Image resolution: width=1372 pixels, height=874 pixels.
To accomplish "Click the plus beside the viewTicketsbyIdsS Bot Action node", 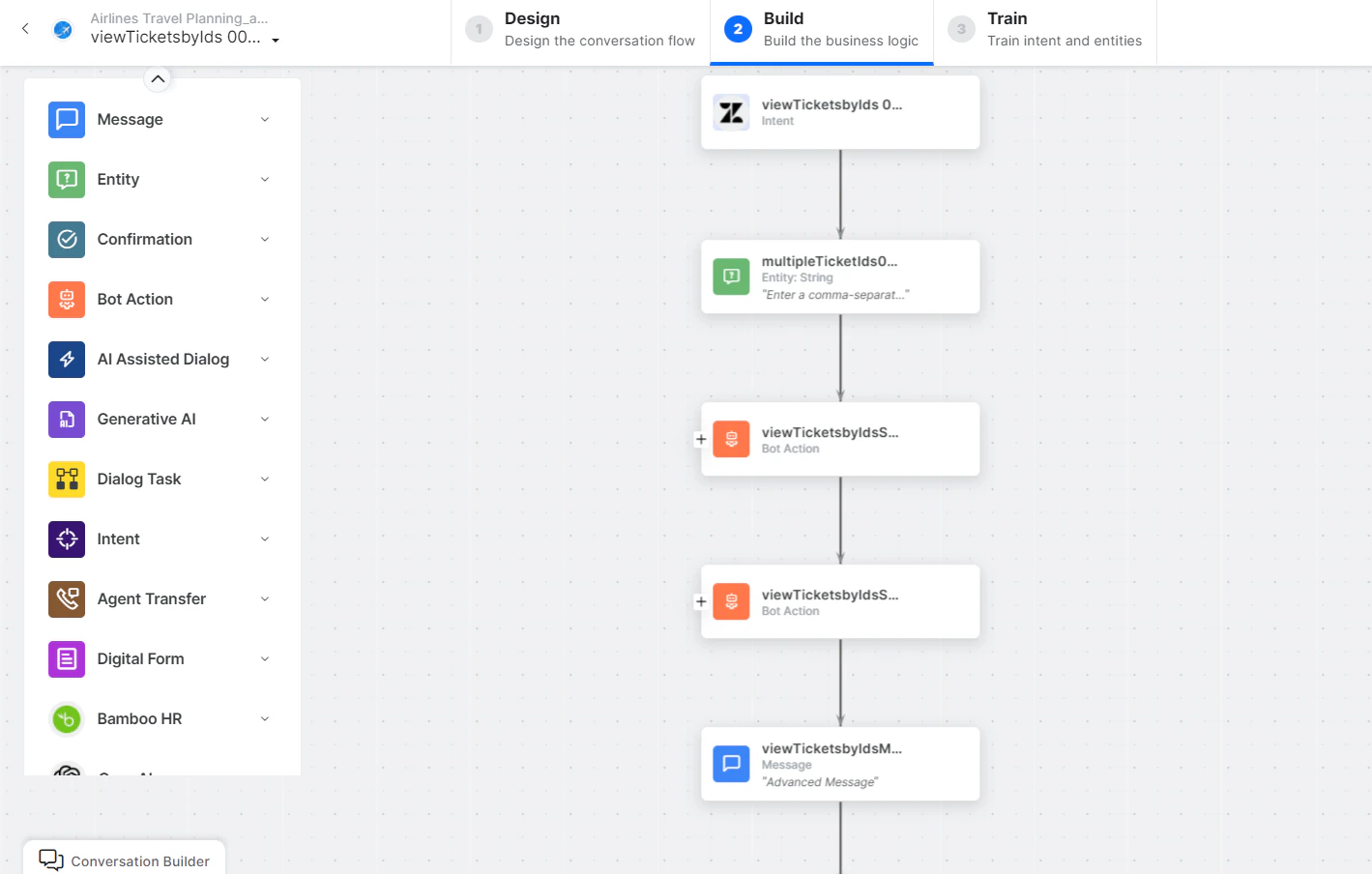I will (x=701, y=439).
